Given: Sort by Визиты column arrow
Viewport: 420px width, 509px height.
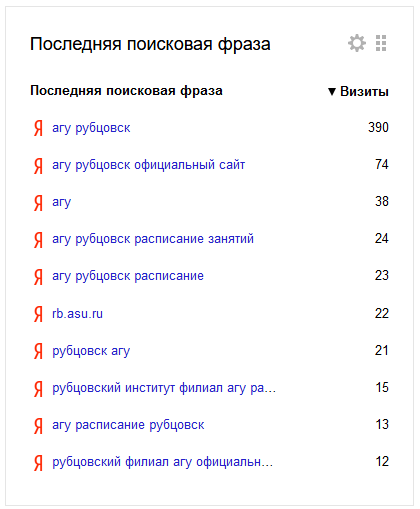Looking at the screenshot, I should click(x=331, y=92).
